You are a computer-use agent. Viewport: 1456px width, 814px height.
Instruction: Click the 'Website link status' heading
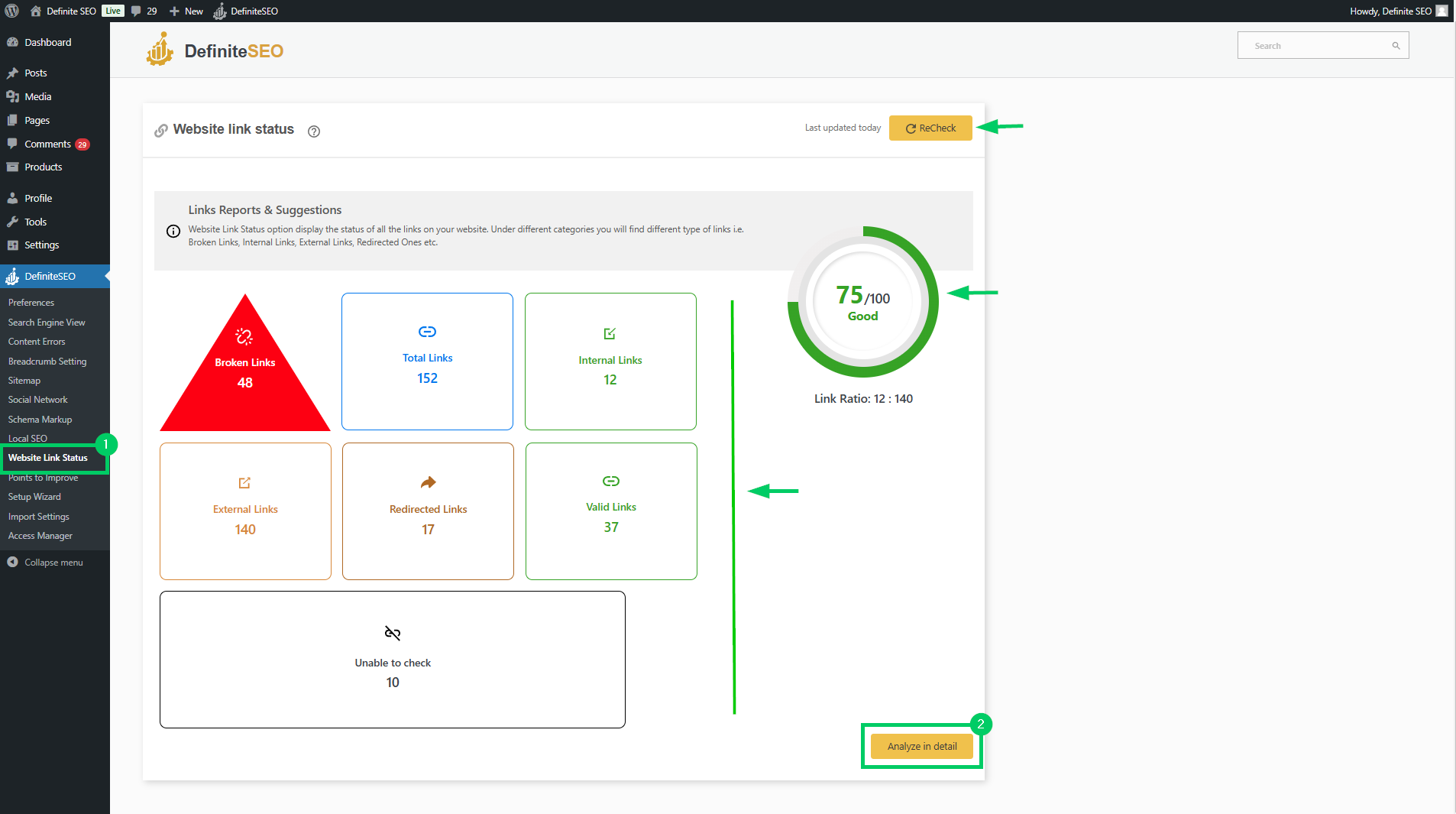pyautogui.click(x=234, y=130)
